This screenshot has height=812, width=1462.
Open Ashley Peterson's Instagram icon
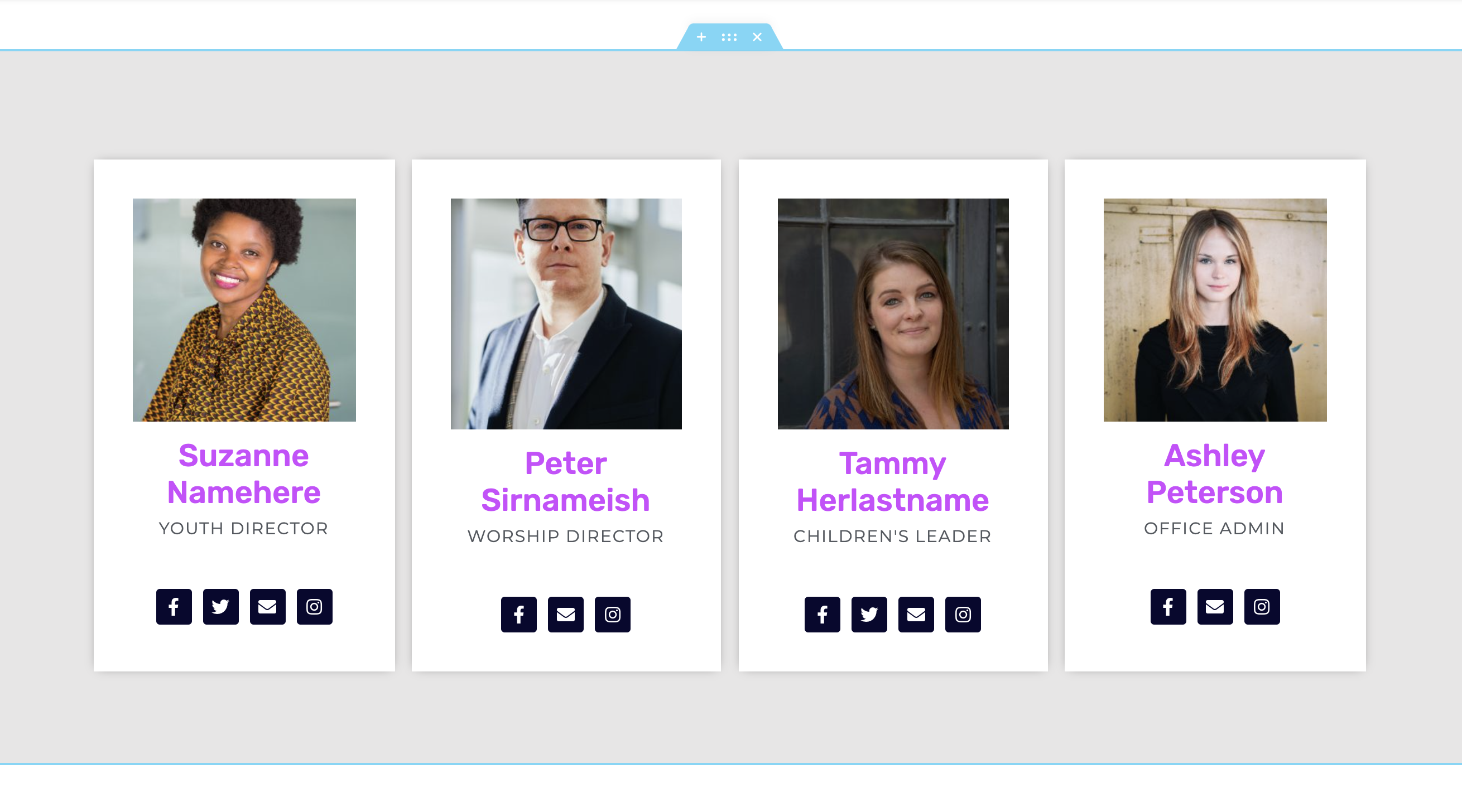point(1262,607)
